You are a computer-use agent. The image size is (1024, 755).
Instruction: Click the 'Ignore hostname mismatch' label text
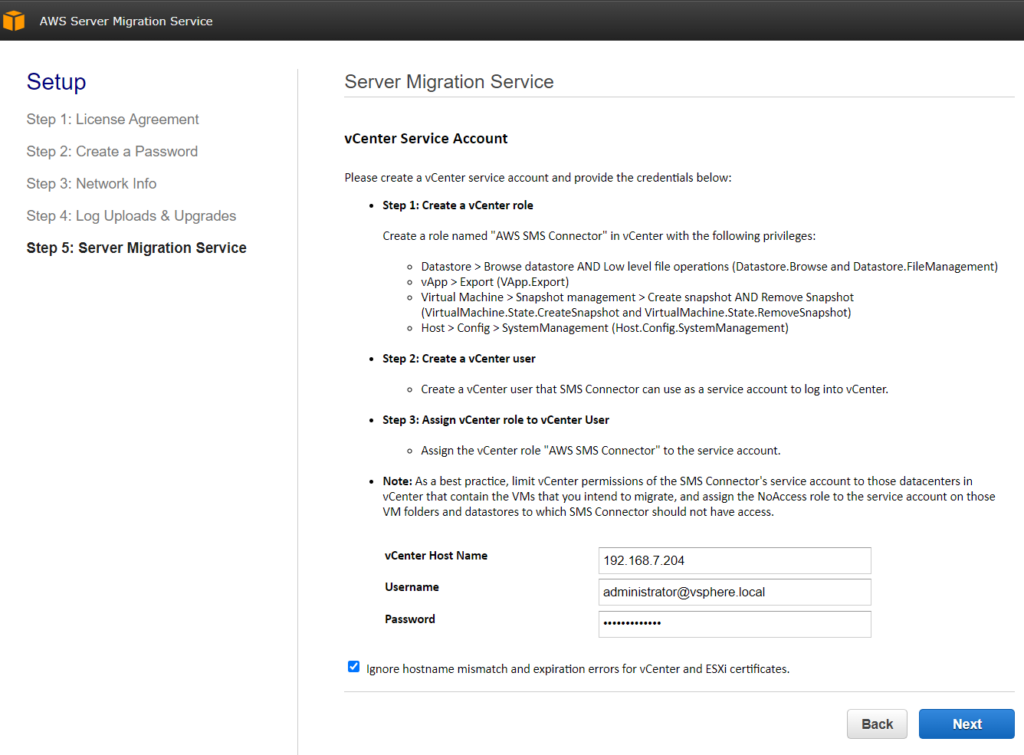[x=578, y=669]
